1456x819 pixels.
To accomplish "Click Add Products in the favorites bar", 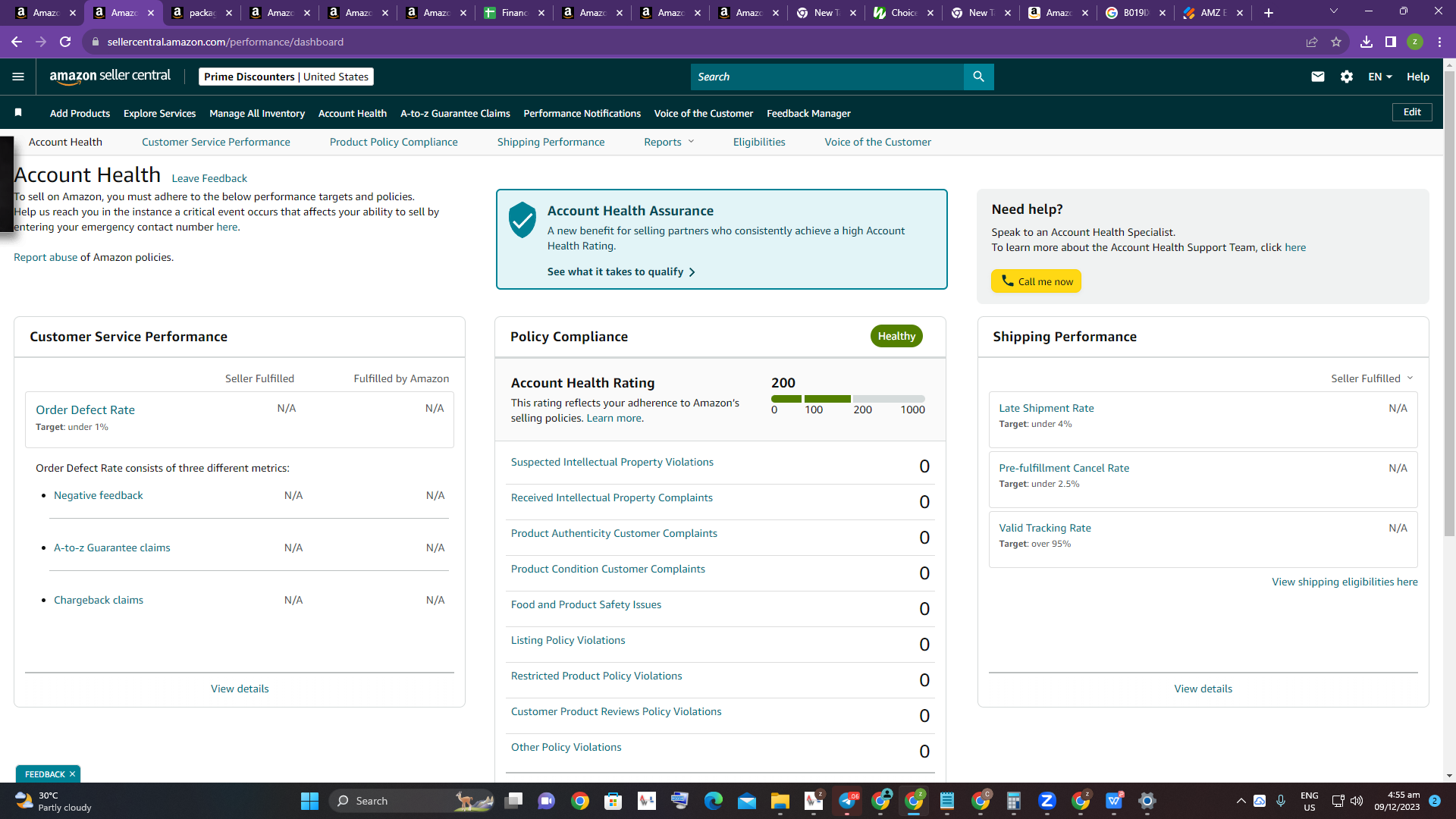I will (x=80, y=113).
